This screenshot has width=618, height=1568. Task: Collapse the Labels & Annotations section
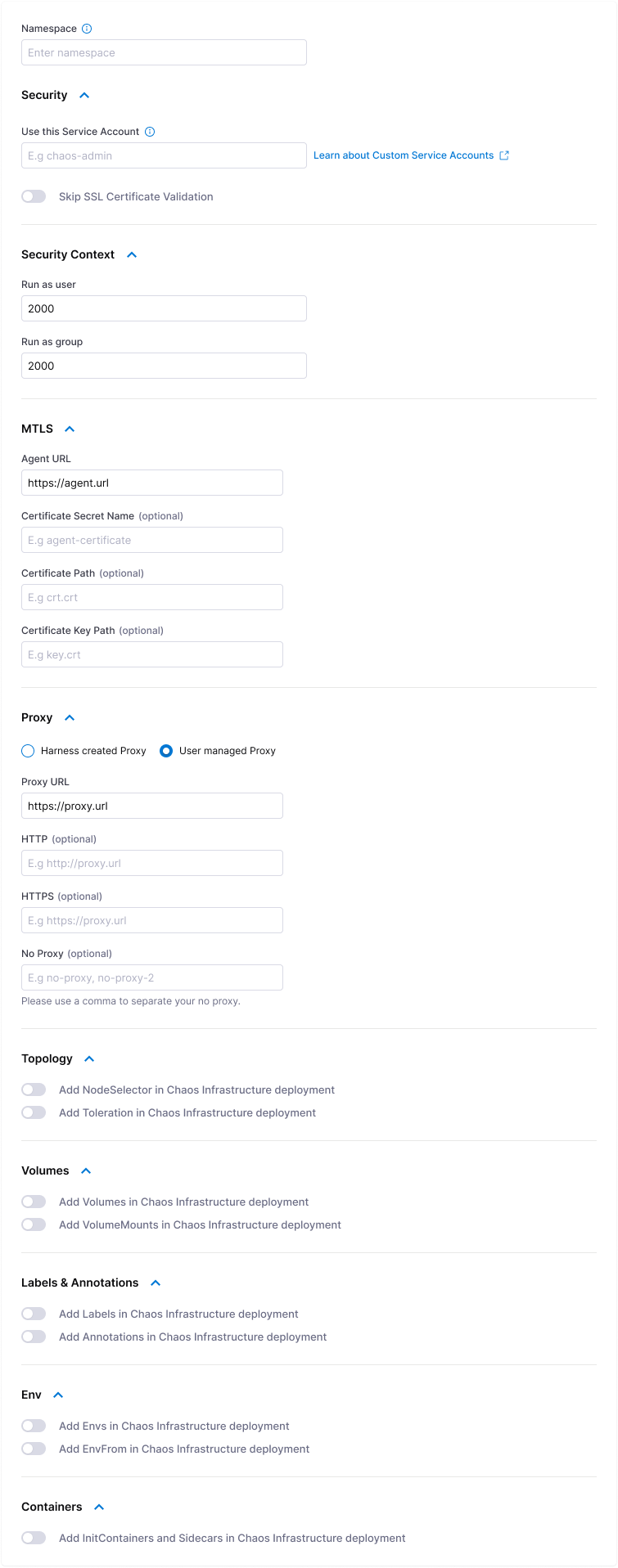(156, 1283)
